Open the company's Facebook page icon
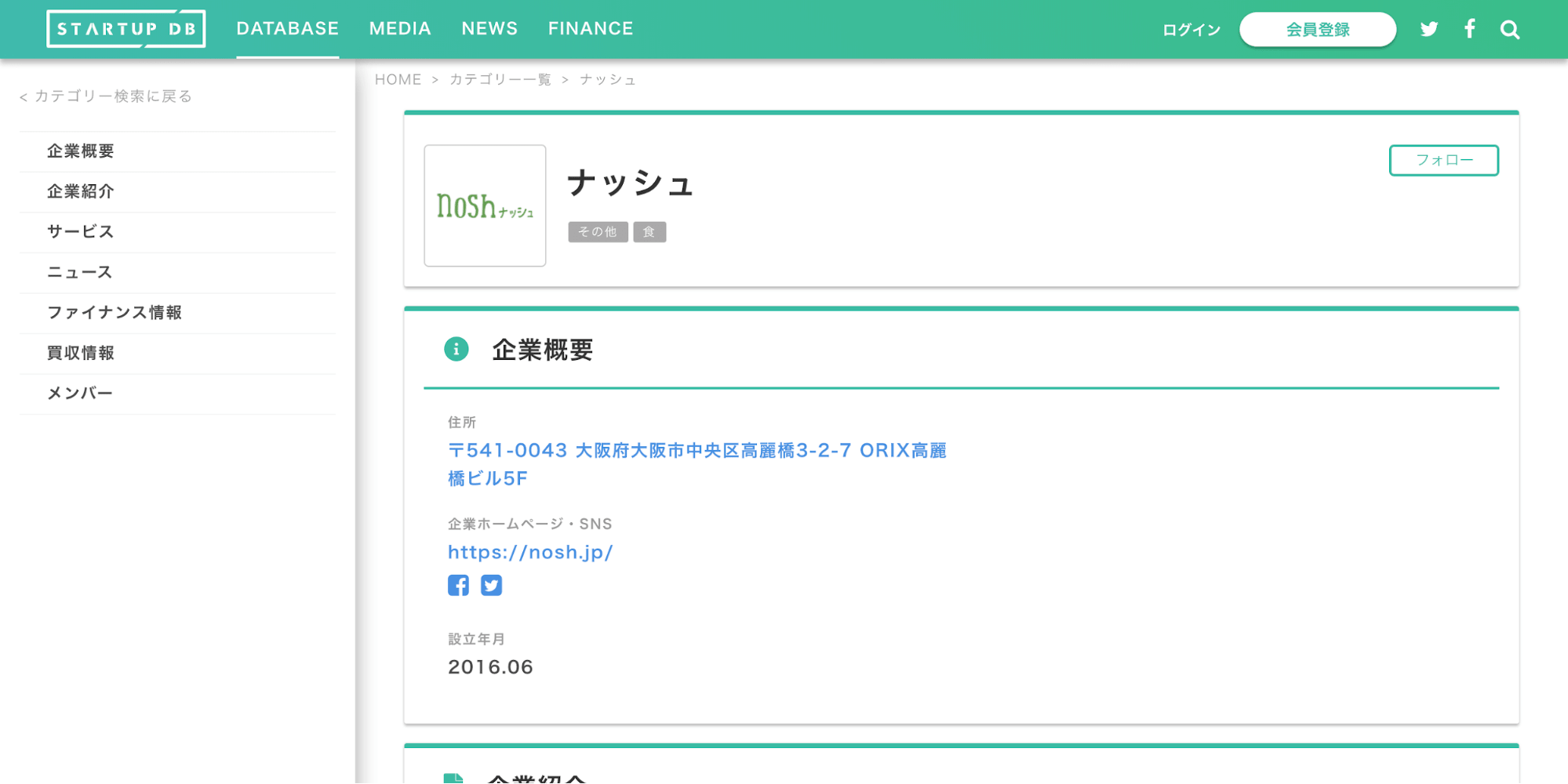1568x784 pixels. point(458,586)
